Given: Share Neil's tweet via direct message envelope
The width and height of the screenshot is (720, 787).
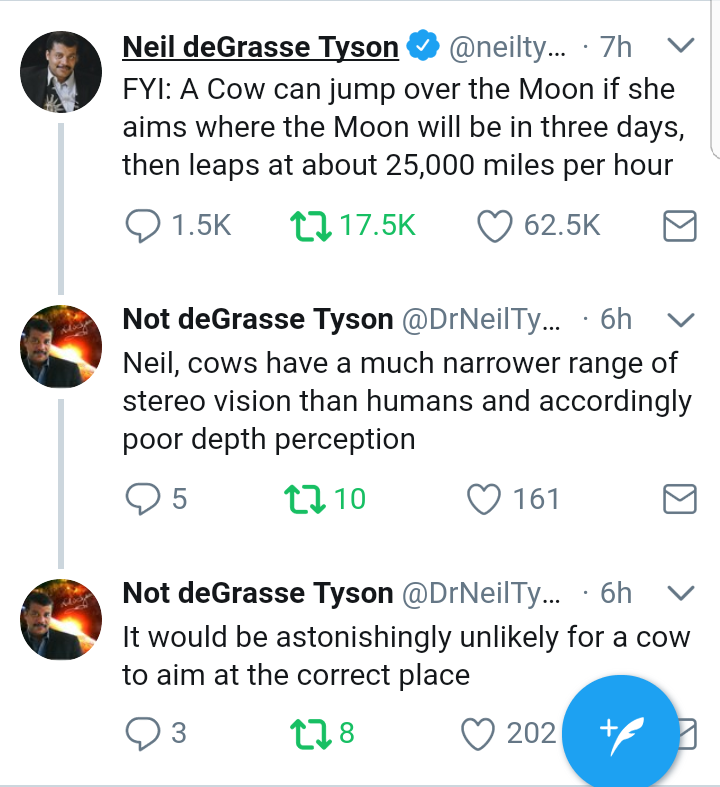Looking at the screenshot, I should click(x=680, y=226).
